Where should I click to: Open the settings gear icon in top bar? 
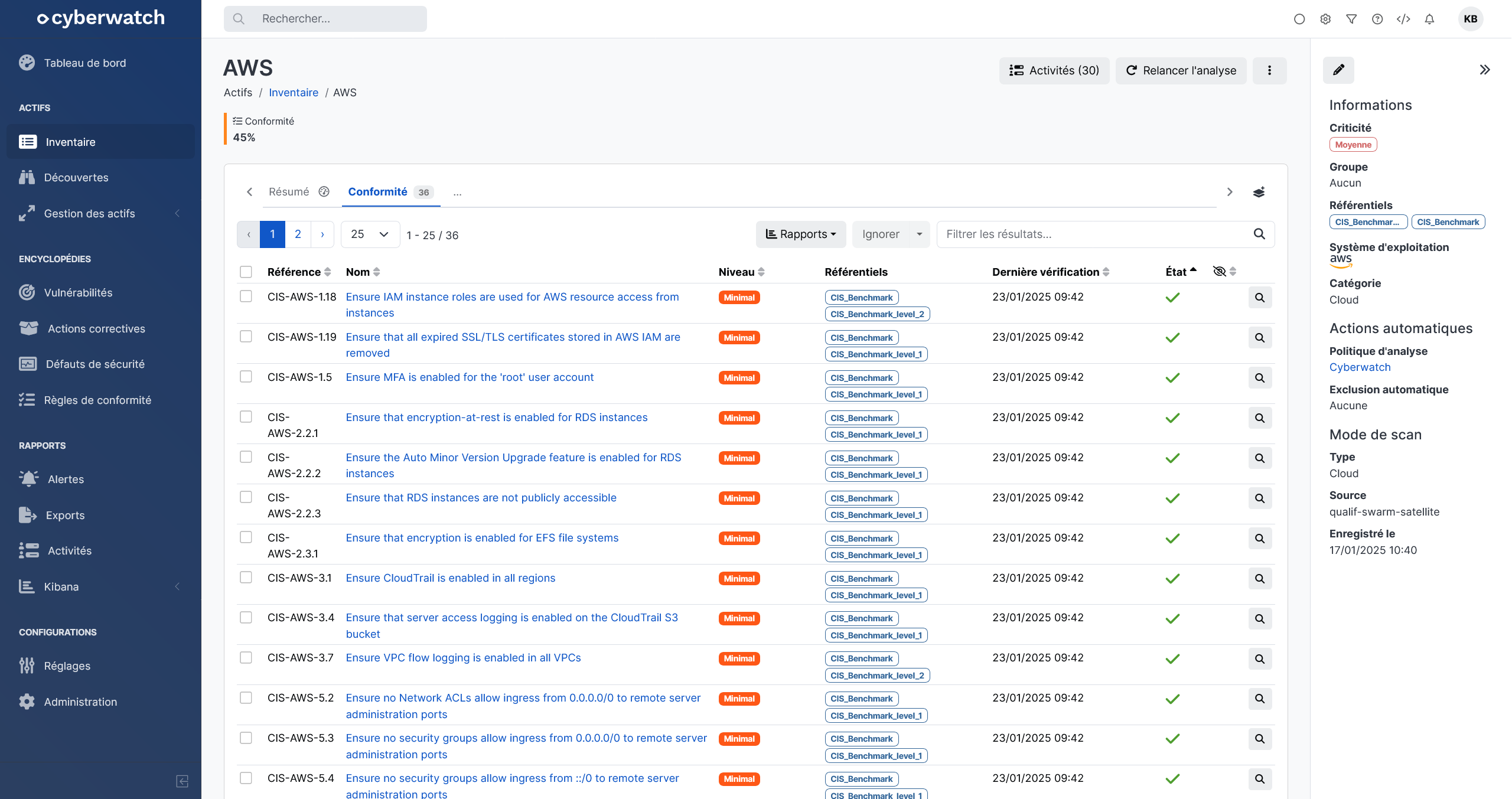1325,19
